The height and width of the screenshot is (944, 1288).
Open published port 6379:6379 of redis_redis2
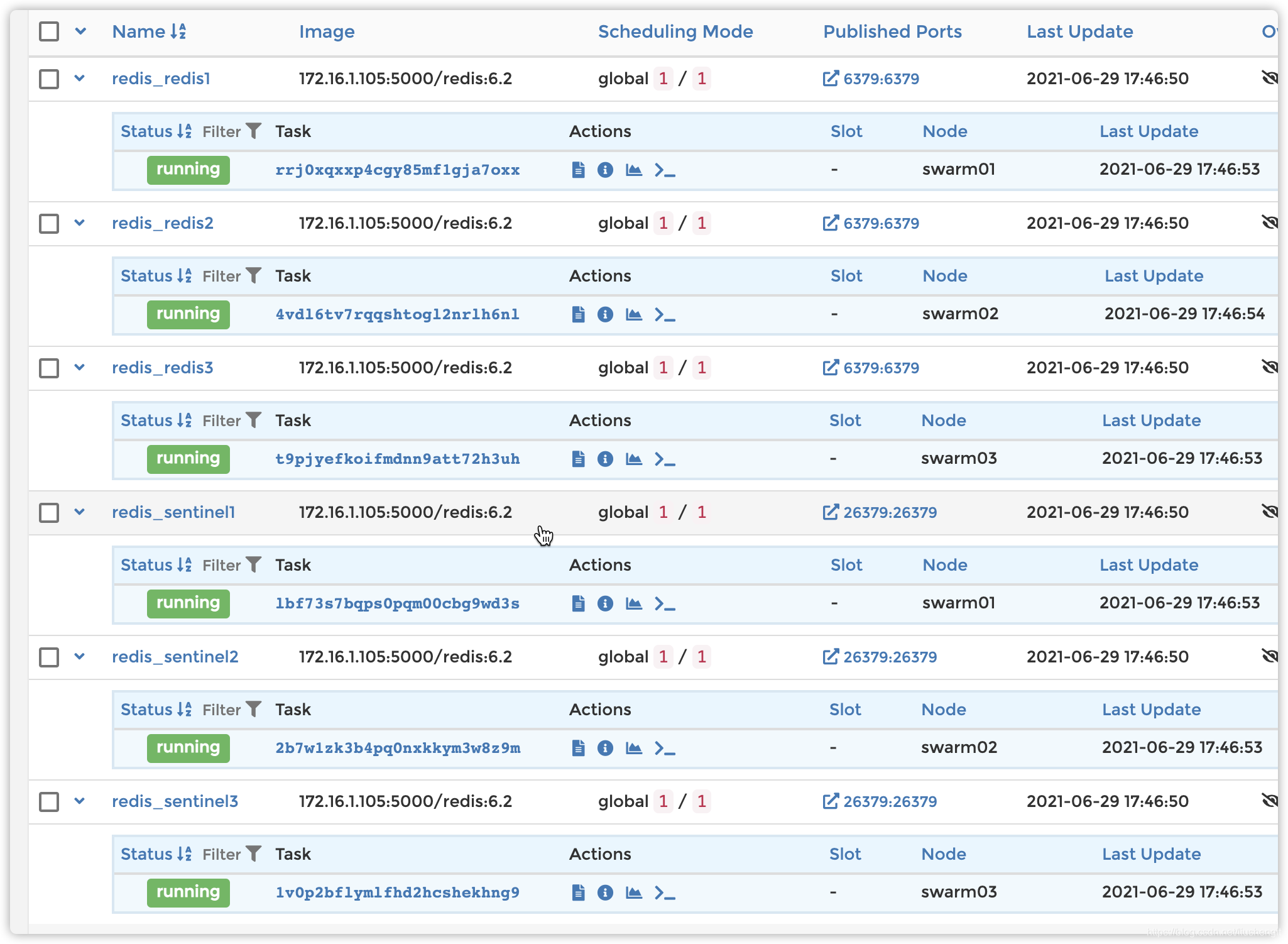point(871,223)
